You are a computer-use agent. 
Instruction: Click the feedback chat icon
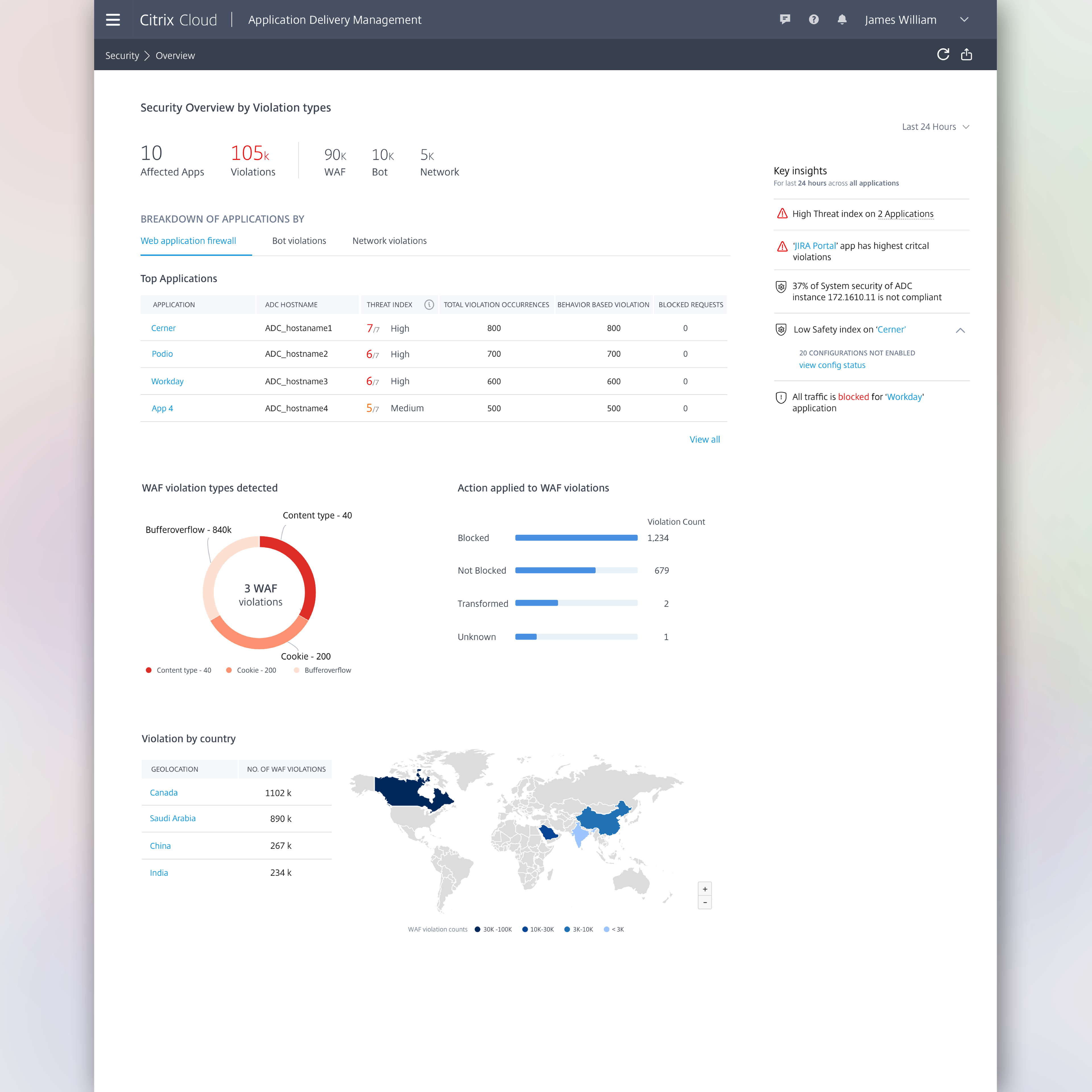click(785, 20)
